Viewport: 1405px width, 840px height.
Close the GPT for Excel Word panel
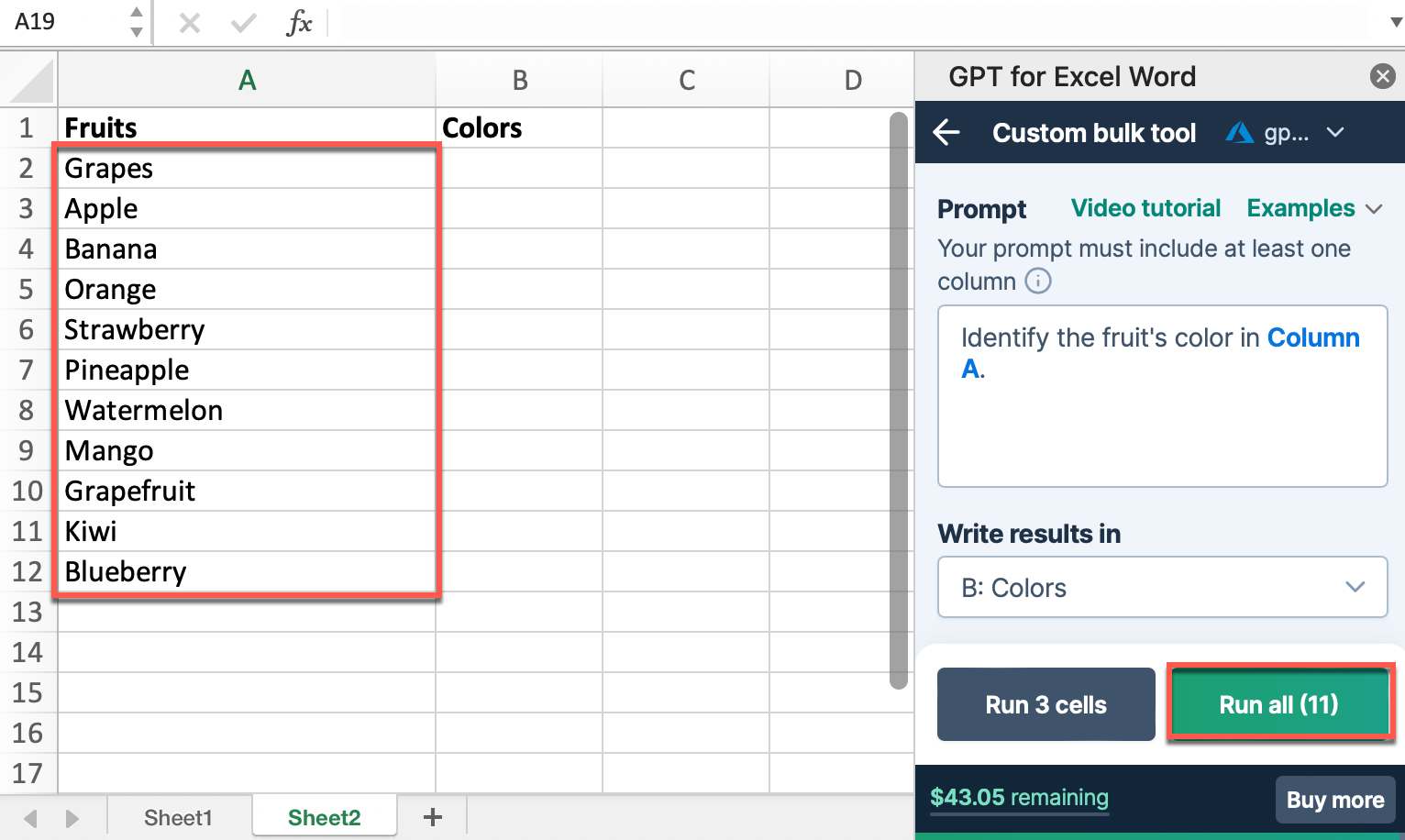pyautogui.click(x=1382, y=76)
